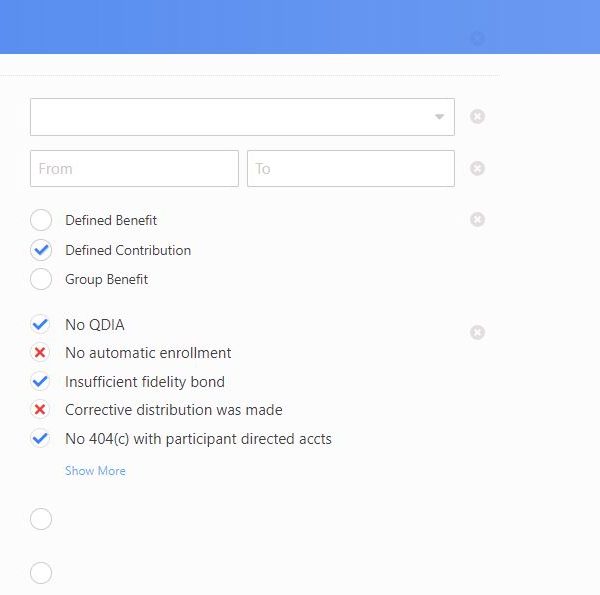Toggle the Insufficient fidelity bond checkbox
600x595 pixels.
[x=41, y=381]
